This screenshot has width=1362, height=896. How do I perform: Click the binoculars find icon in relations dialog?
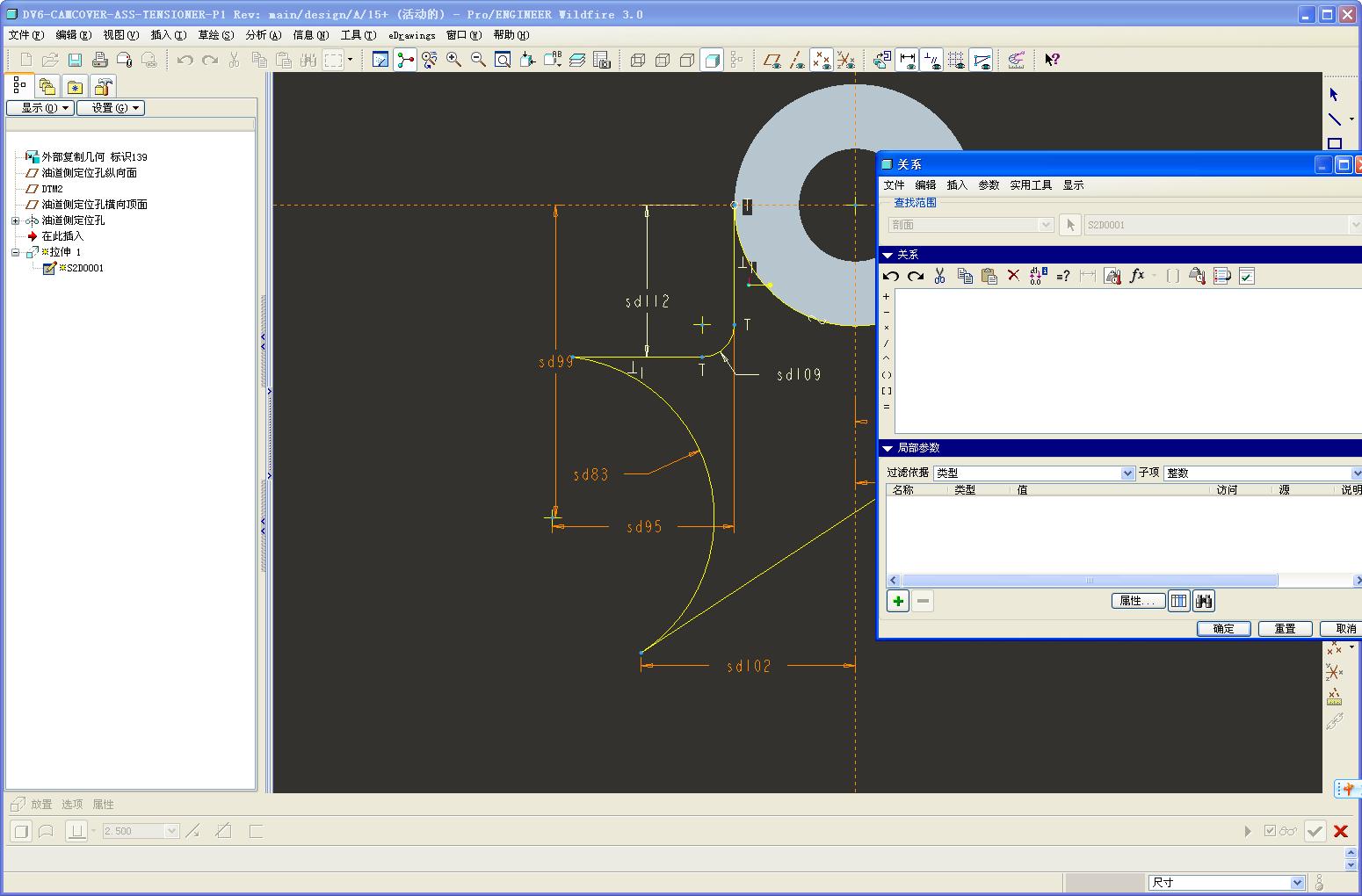[x=1204, y=602]
